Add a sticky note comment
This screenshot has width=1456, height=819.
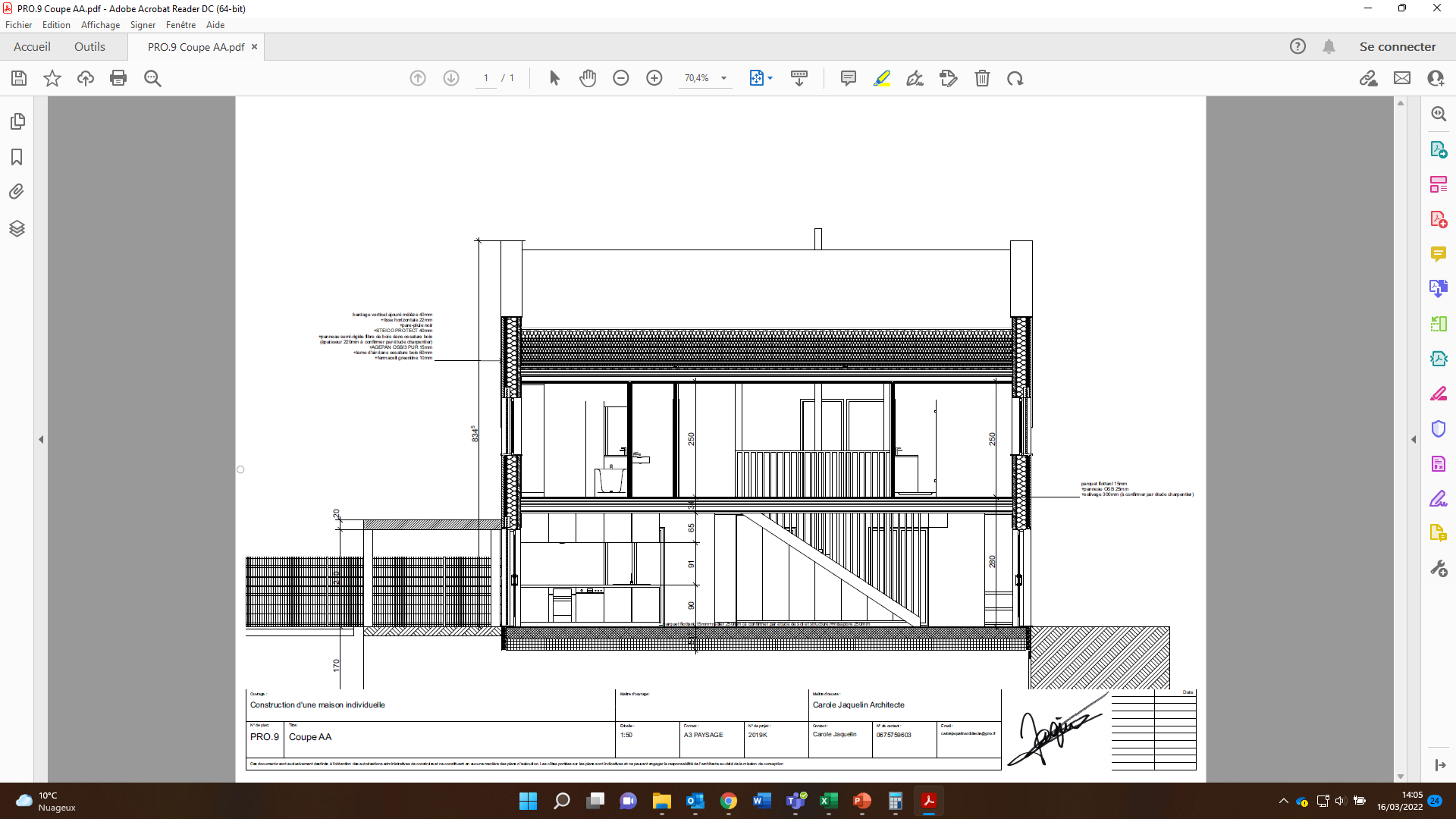coord(848,78)
